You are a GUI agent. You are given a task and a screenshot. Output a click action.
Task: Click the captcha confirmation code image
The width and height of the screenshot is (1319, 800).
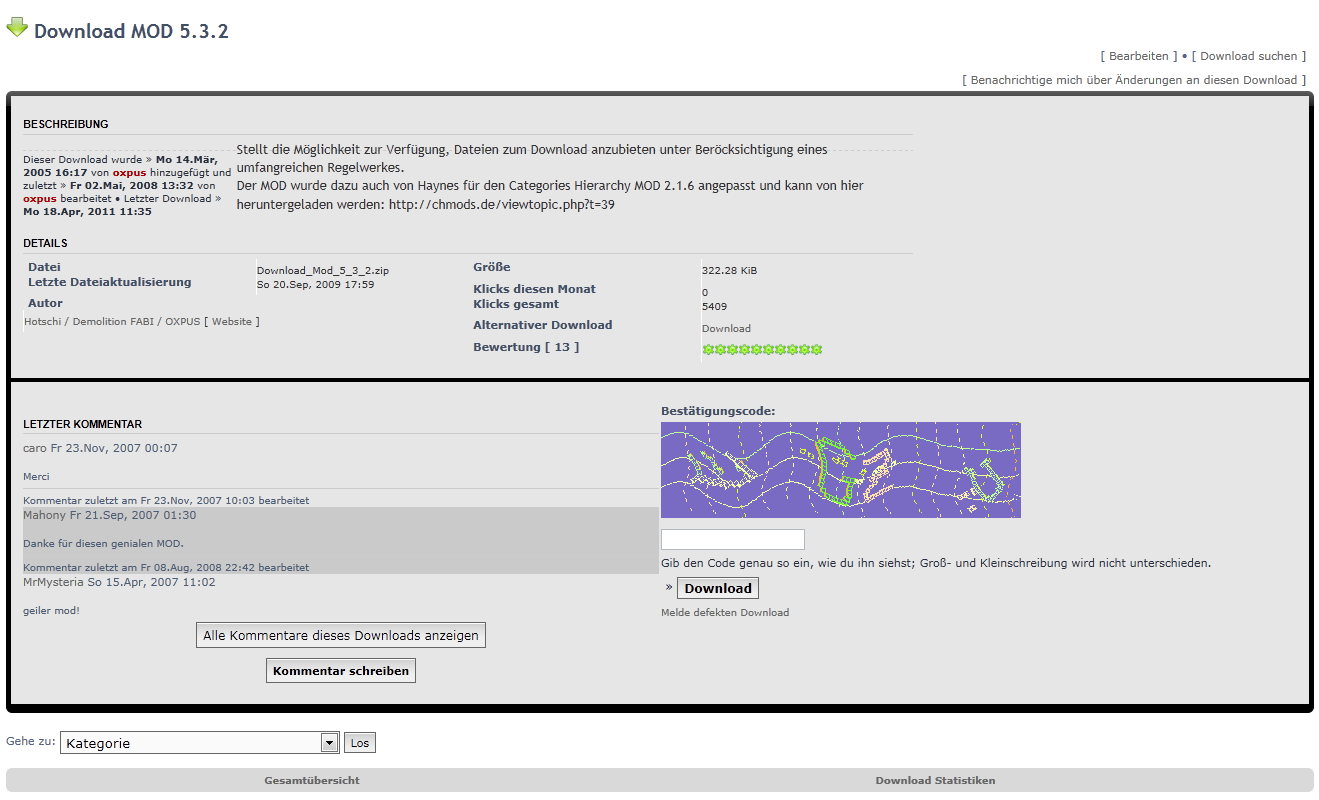(840, 469)
